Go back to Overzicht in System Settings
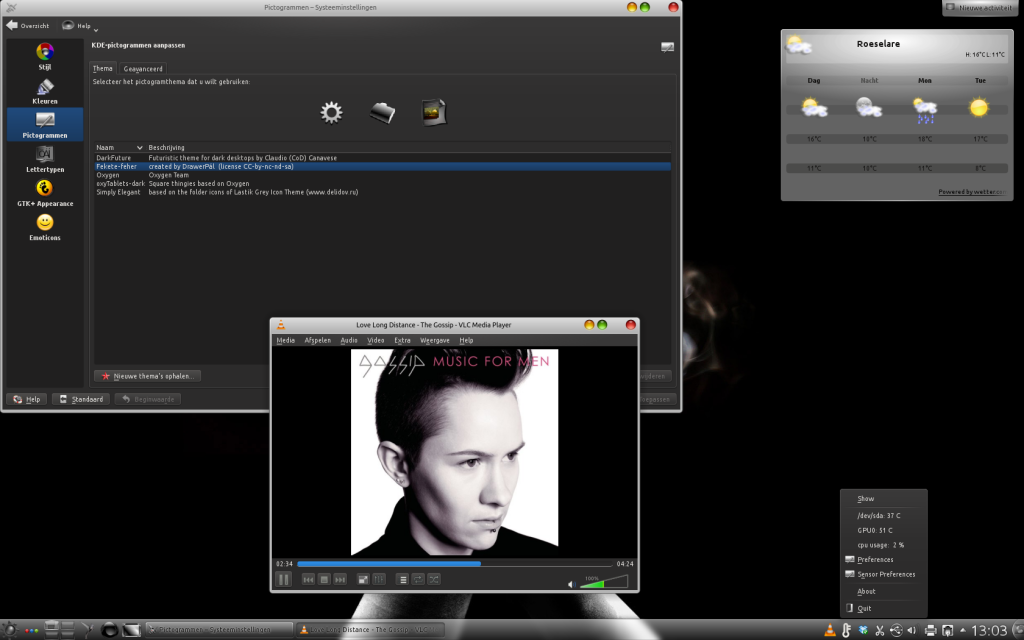The height and width of the screenshot is (640, 1024). click(x=28, y=25)
